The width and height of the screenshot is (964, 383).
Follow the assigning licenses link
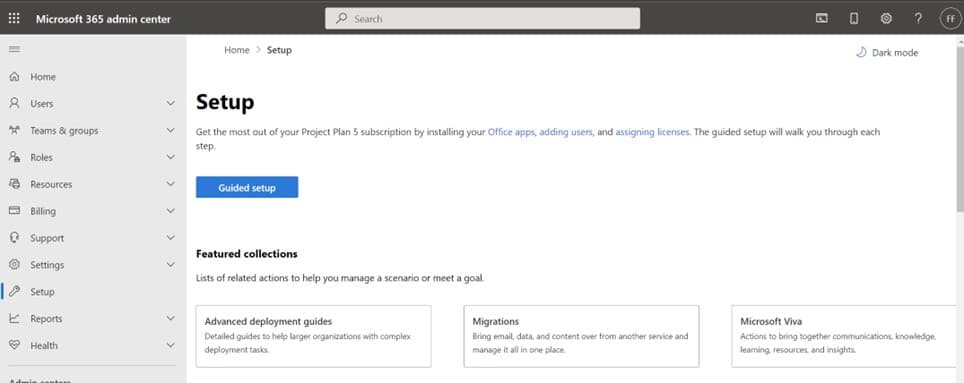pyautogui.click(x=652, y=132)
